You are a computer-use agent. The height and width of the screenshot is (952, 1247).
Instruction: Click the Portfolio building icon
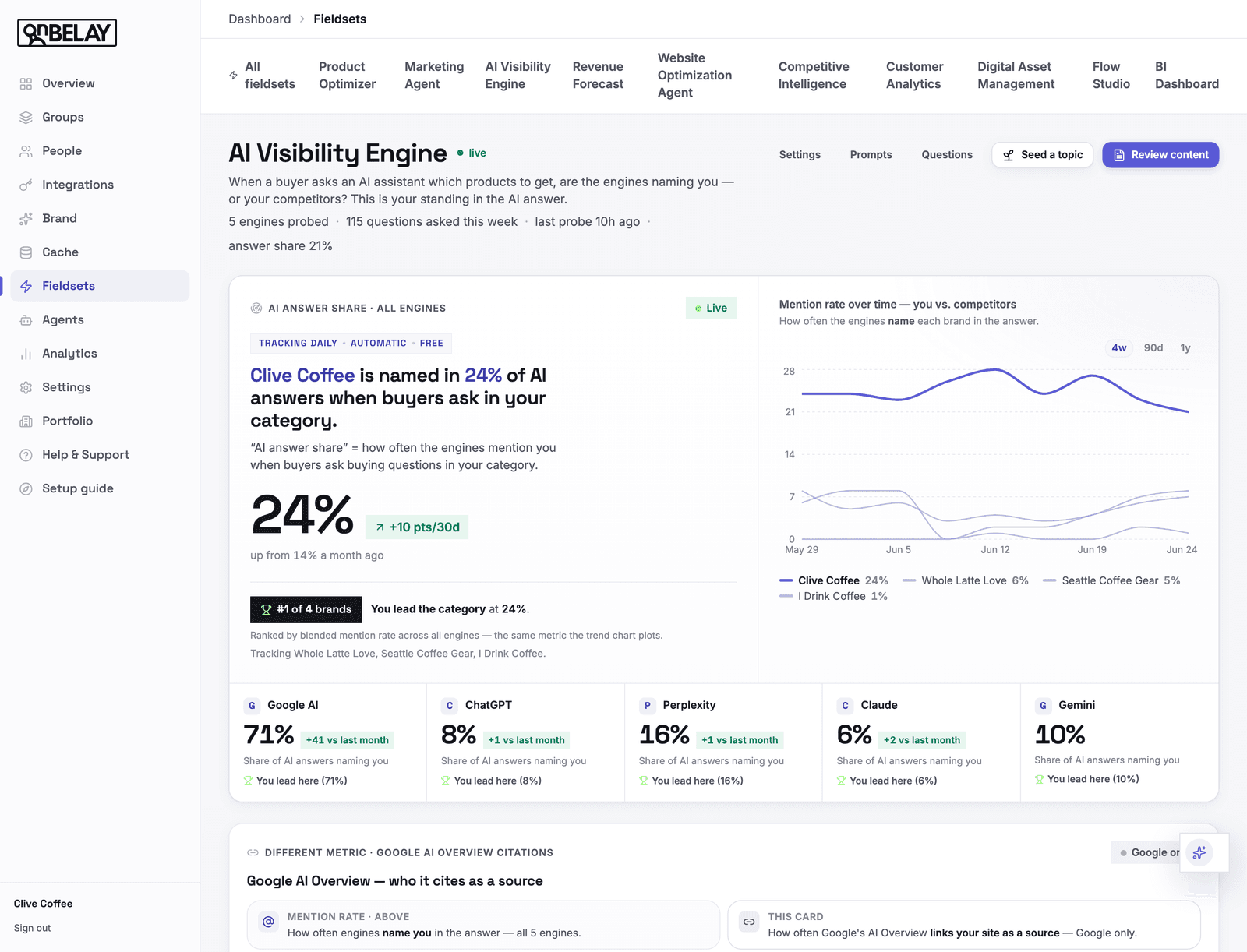point(26,421)
